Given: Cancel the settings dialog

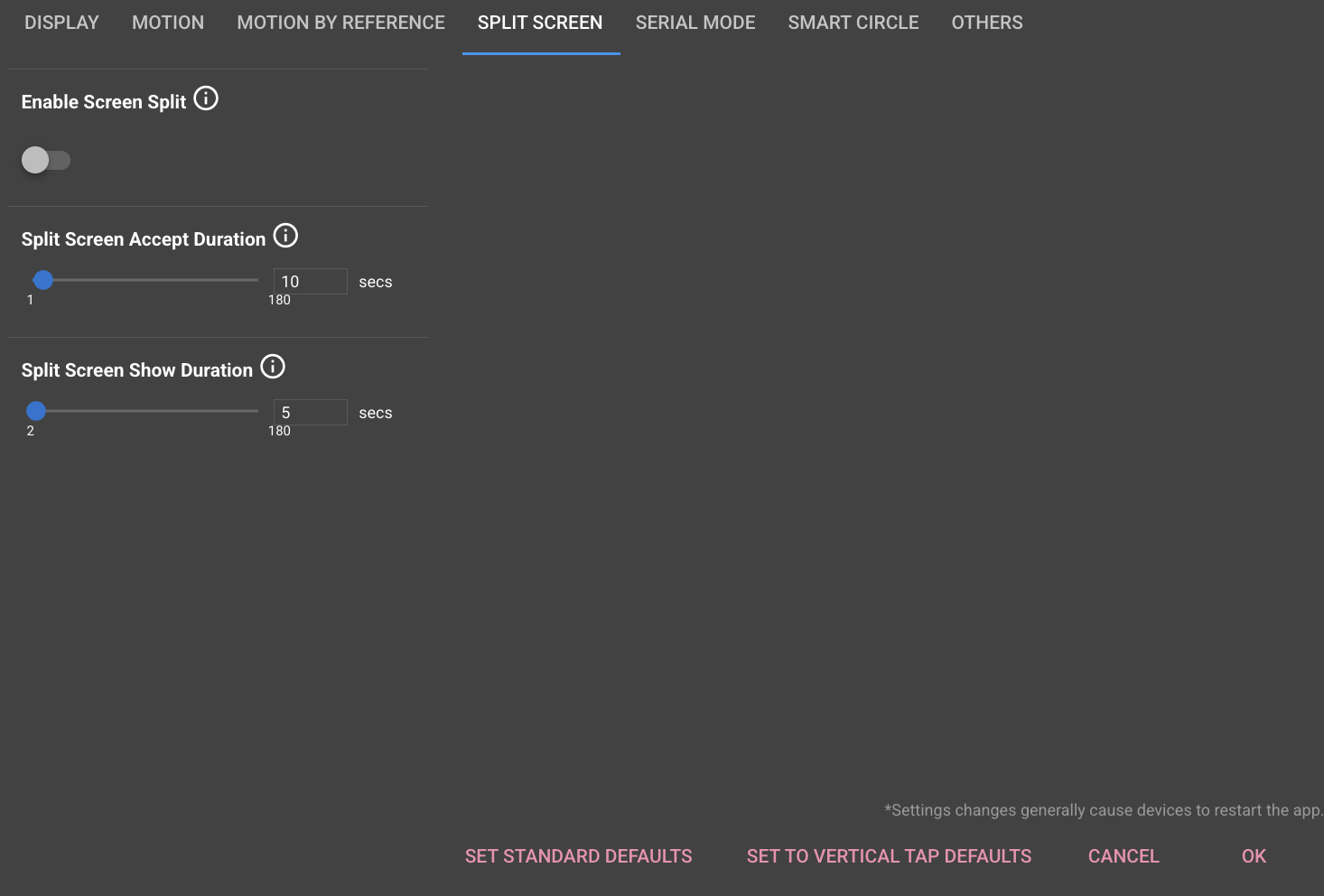Looking at the screenshot, I should pos(1124,856).
